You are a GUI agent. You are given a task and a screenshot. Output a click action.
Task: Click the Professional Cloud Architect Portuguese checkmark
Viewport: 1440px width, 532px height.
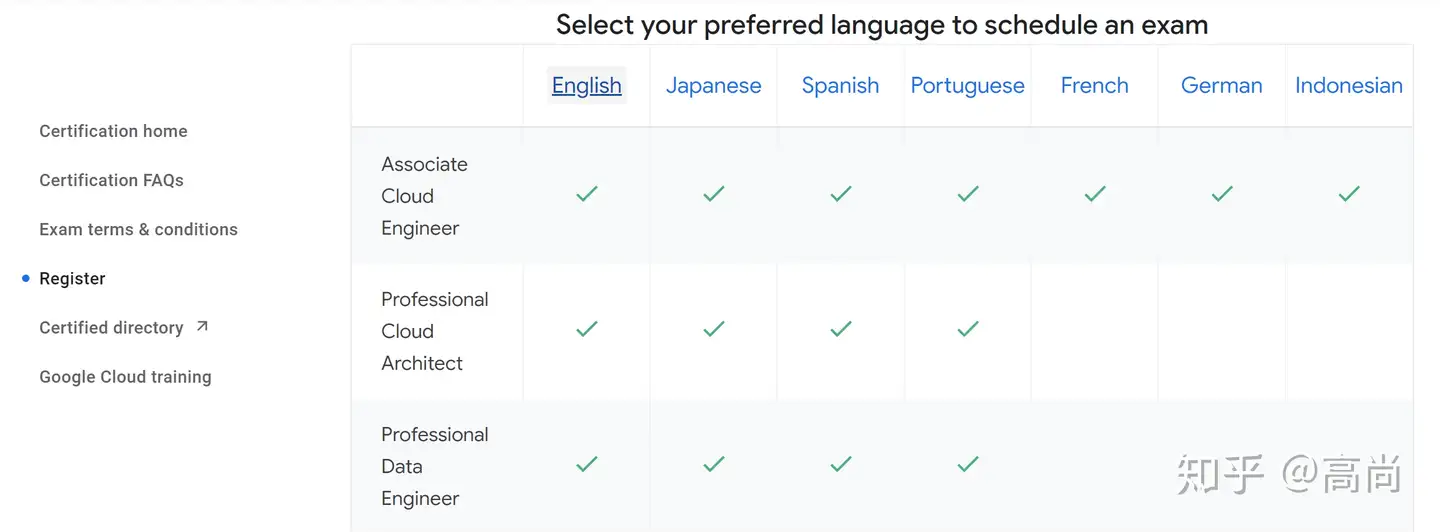pos(968,329)
